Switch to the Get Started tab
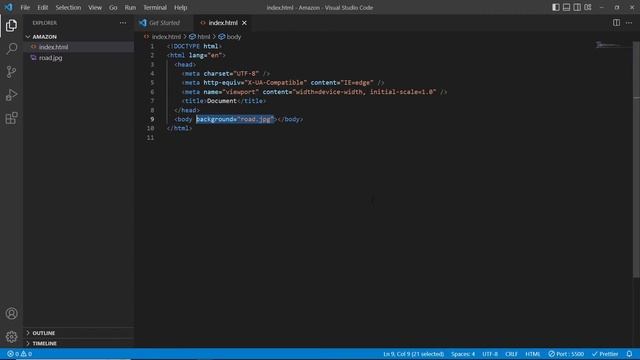 164,23
